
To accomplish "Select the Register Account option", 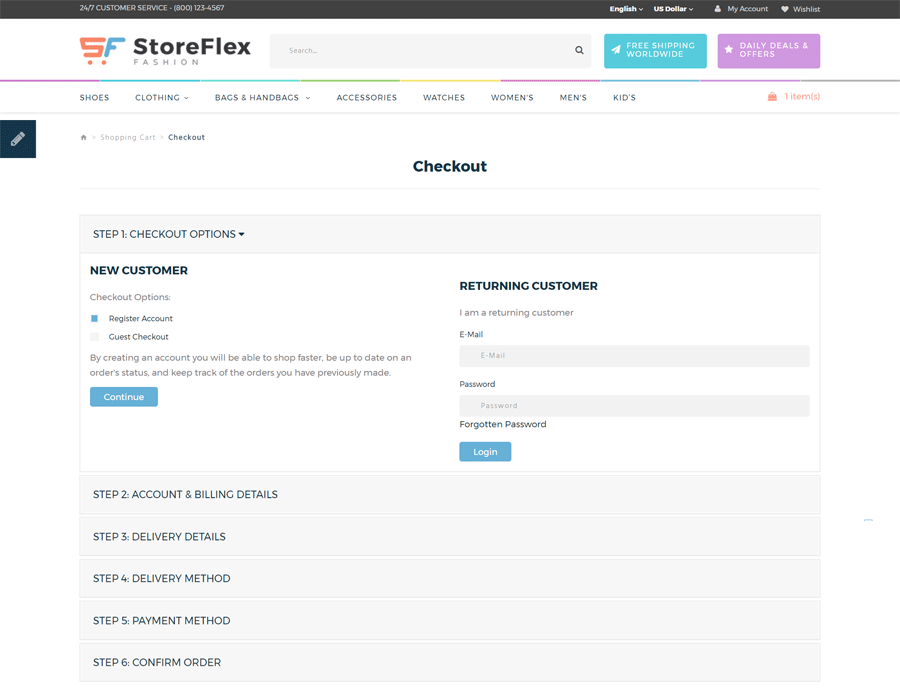I will pyautogui.click(x=95, y=318).
